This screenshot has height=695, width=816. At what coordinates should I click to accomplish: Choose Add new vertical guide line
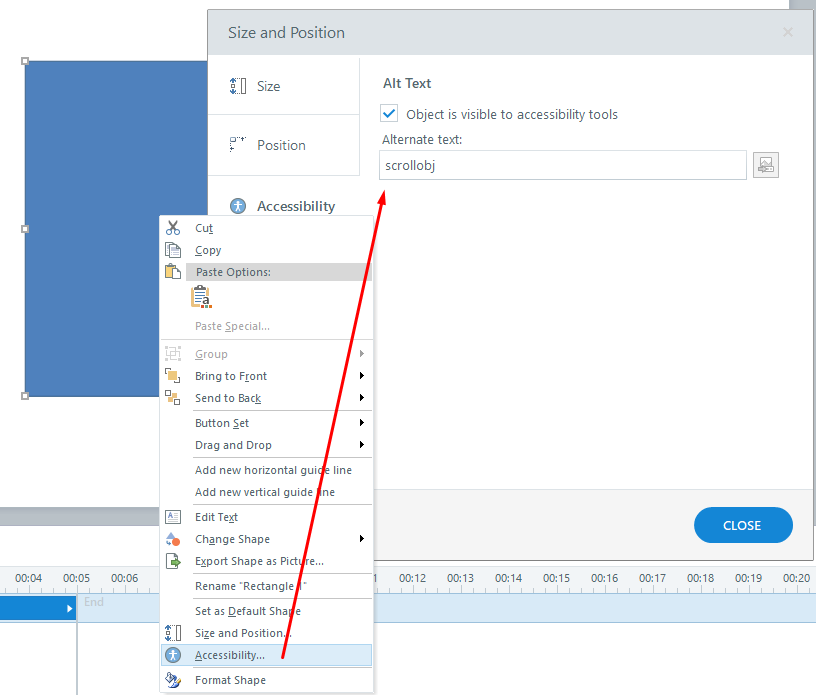pos(266,492)
